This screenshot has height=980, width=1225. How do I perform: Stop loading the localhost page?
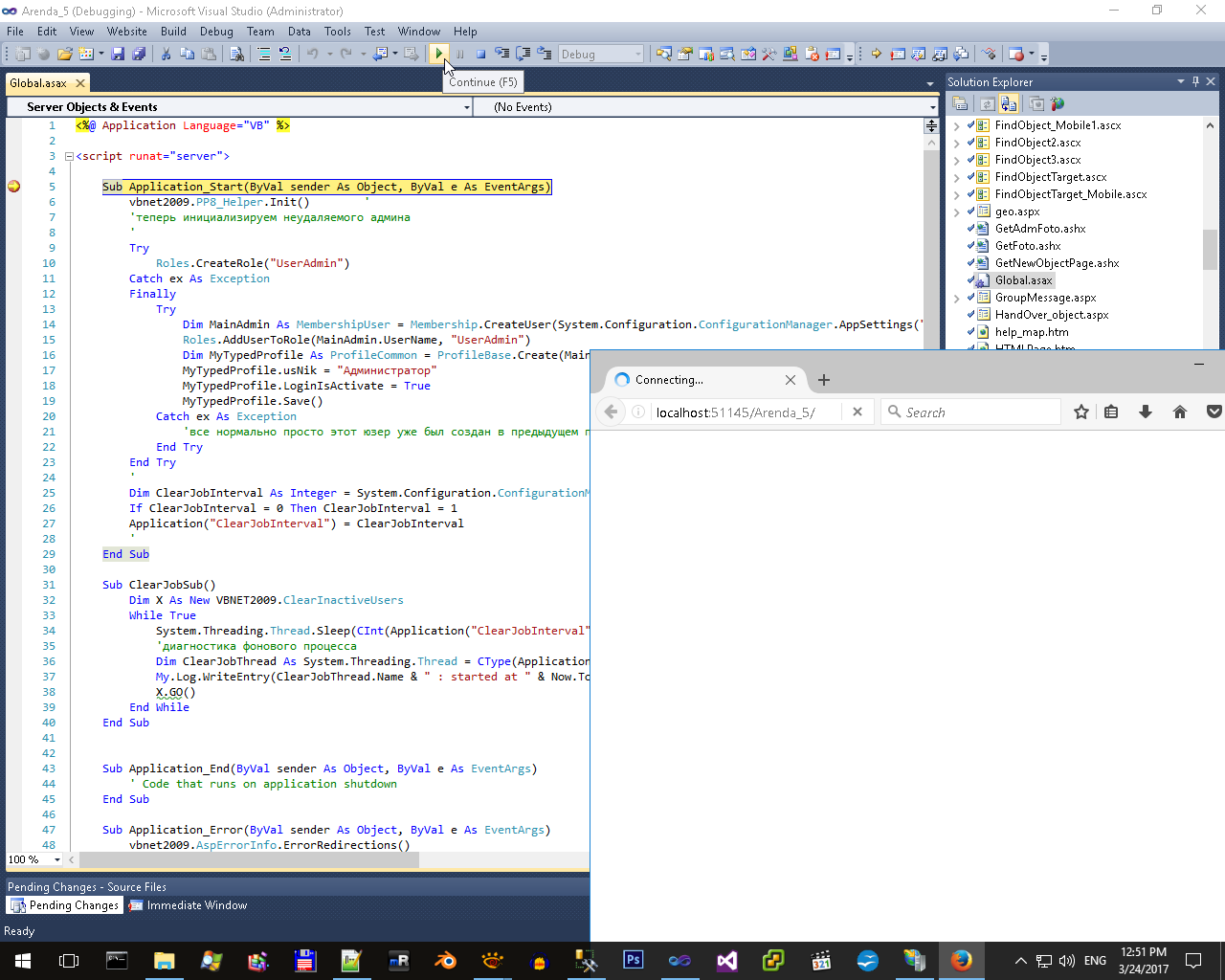click(857, 412)
